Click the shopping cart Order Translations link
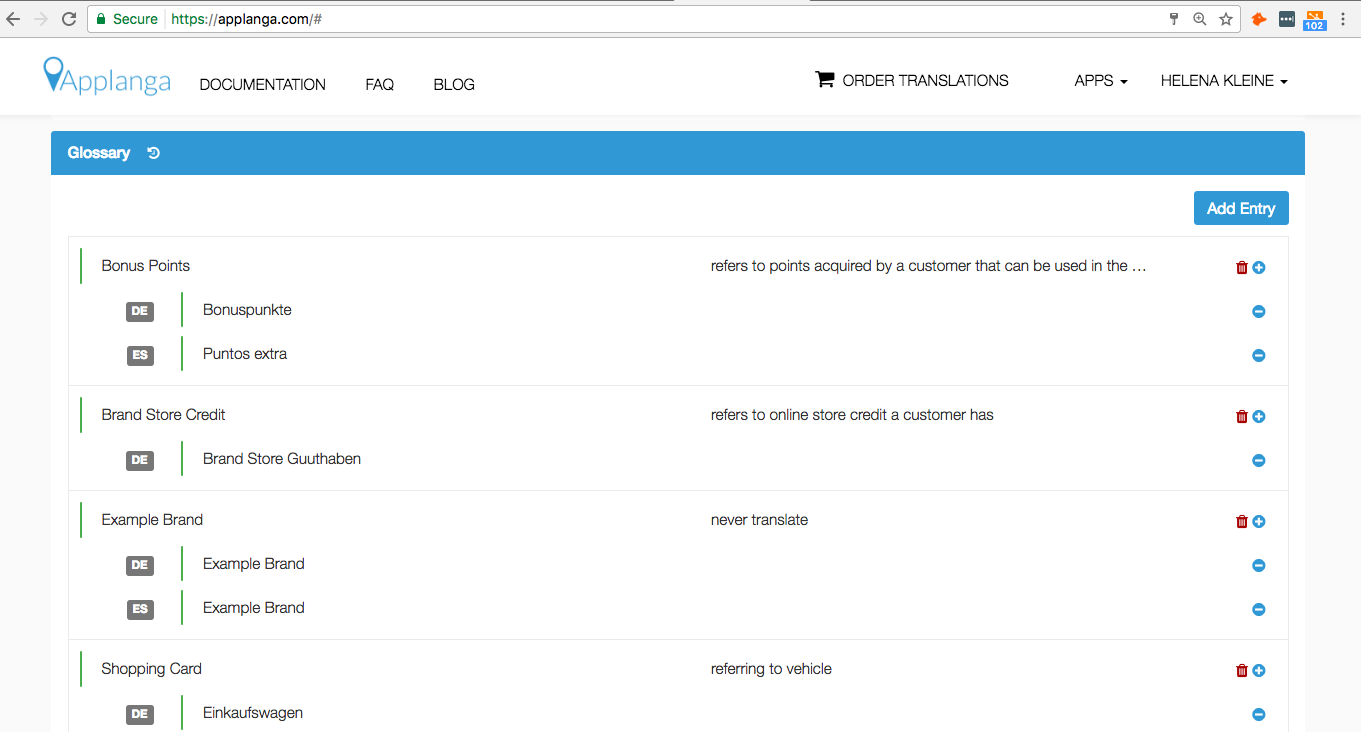 pos(912,81)
